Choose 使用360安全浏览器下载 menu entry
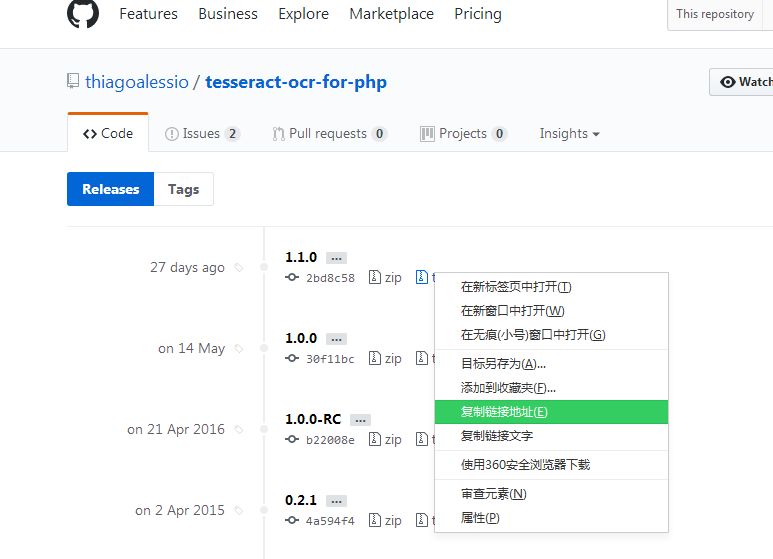Viewport: 773px width, 559px height. 551,465
